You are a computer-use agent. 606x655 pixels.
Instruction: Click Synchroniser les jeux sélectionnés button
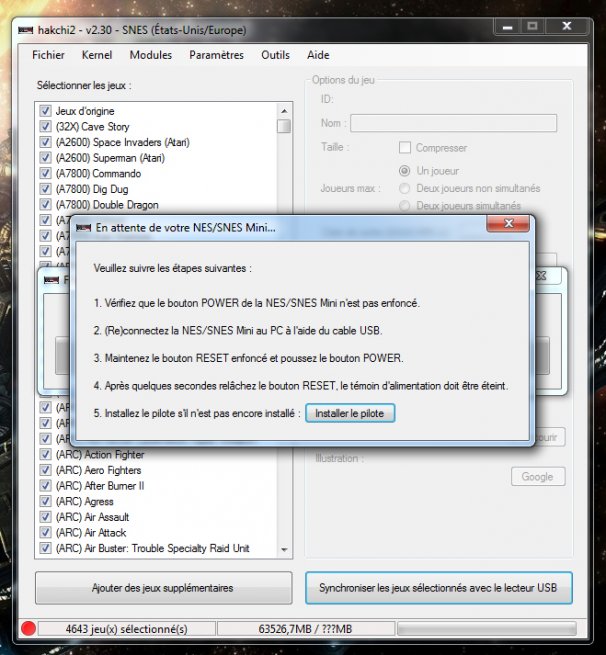coord(438,588)
